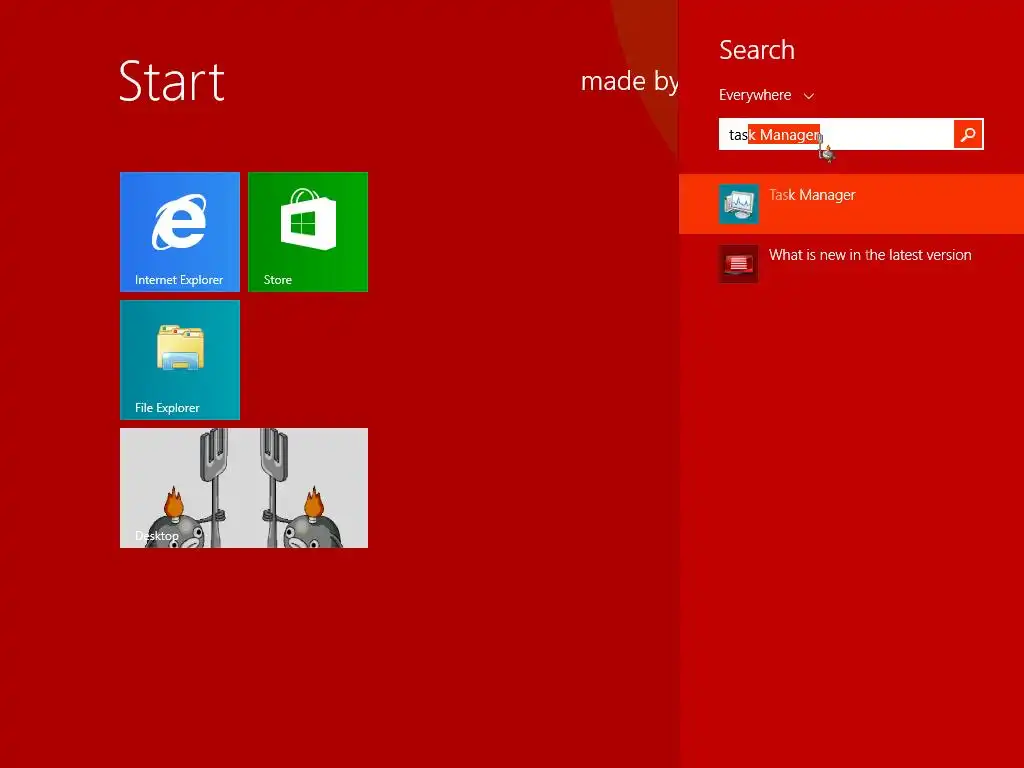Open the Store tile

tap(308, 232)
